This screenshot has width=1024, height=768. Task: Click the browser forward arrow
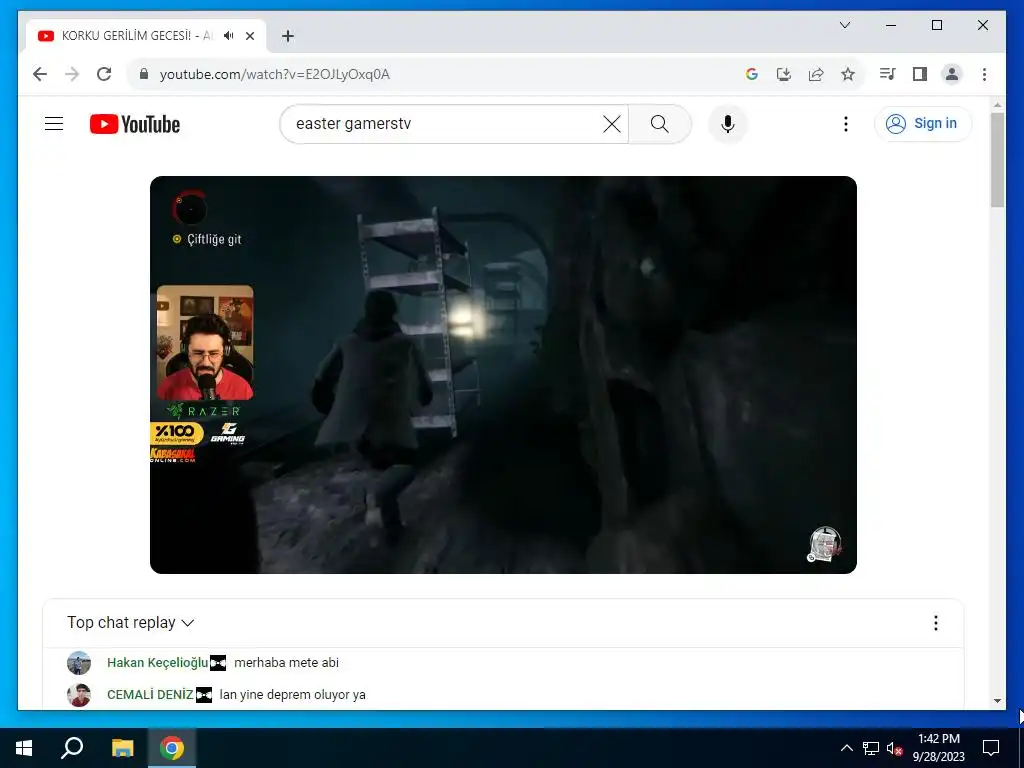click(x=72, y=74)
